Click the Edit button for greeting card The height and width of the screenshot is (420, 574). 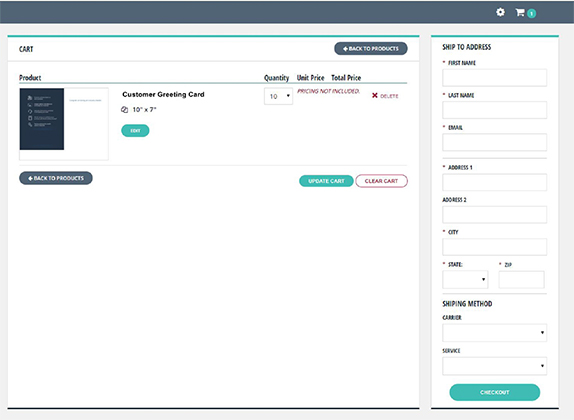pos(135,131)
